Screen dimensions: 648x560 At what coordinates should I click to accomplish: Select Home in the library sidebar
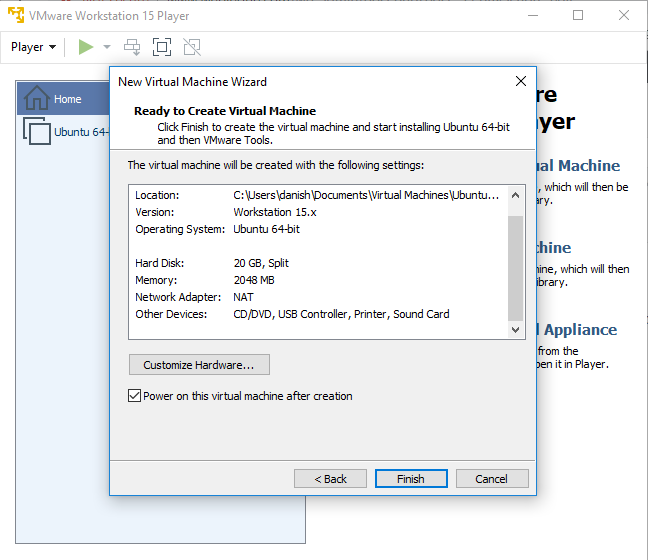tap(63, 99)
